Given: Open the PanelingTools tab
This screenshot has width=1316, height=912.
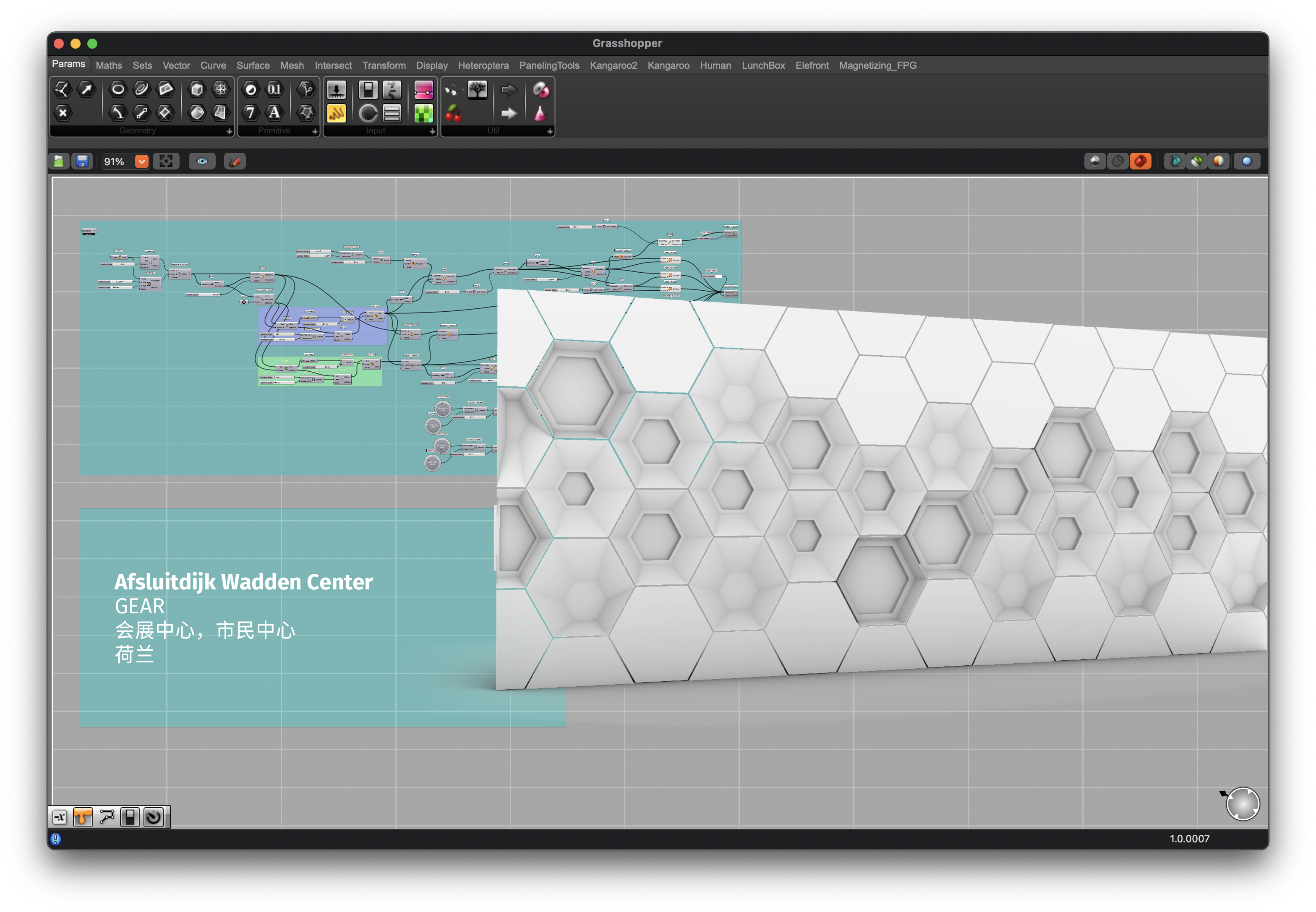Looking at the screenshot, I should tap(549, 66).
